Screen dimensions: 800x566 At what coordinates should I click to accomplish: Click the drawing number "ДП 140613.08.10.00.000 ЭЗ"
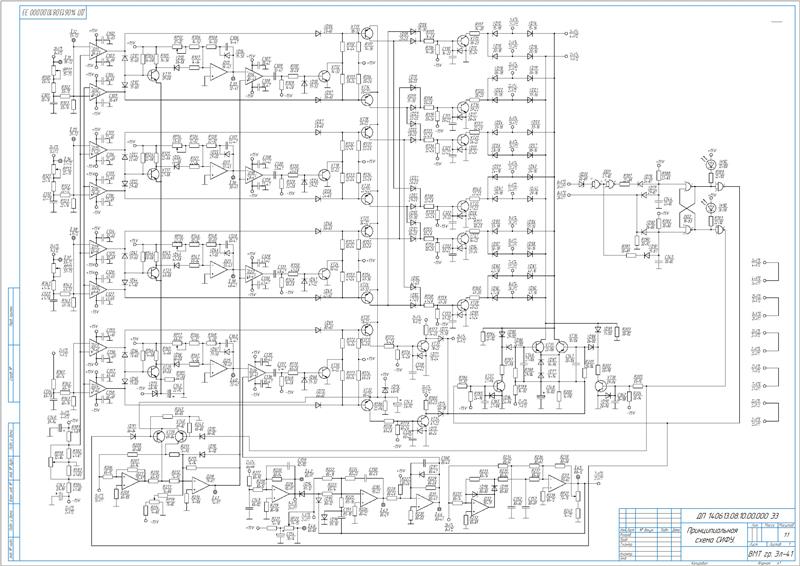(x=738, y=516)
